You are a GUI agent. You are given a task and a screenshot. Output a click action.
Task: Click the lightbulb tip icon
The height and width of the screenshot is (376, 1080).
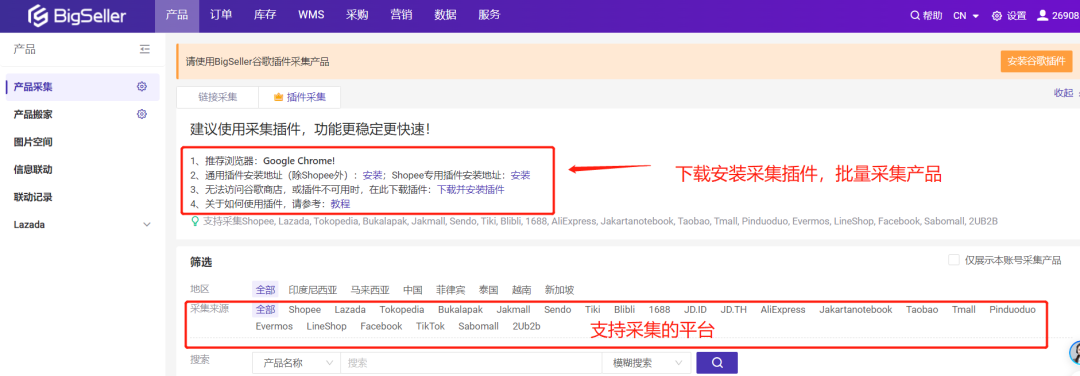[196, 221]
